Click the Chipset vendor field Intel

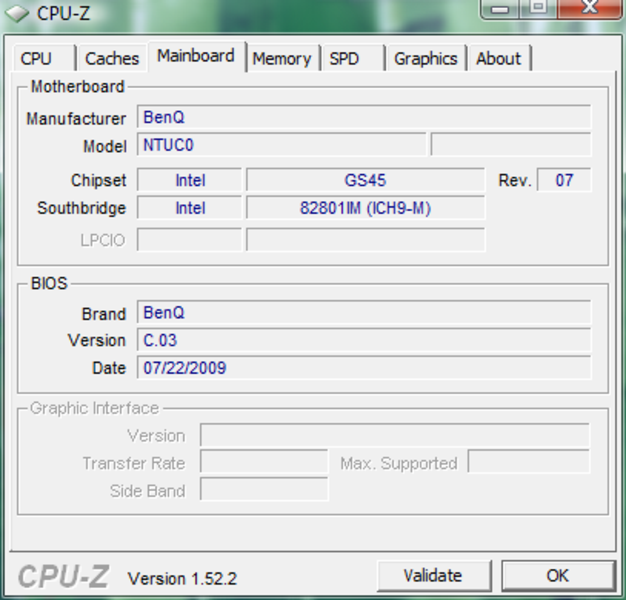[190, 180]
